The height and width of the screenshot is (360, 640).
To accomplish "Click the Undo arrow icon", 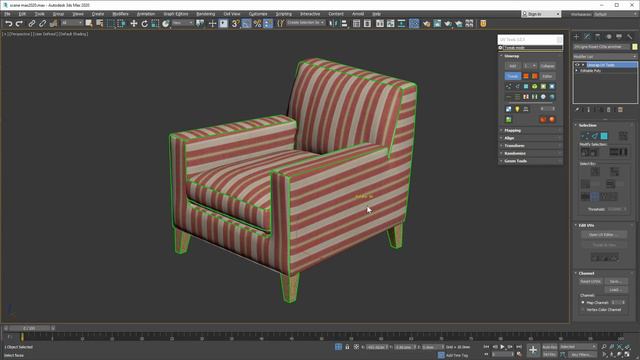I will pyautogui.click(x=8, y=24).
